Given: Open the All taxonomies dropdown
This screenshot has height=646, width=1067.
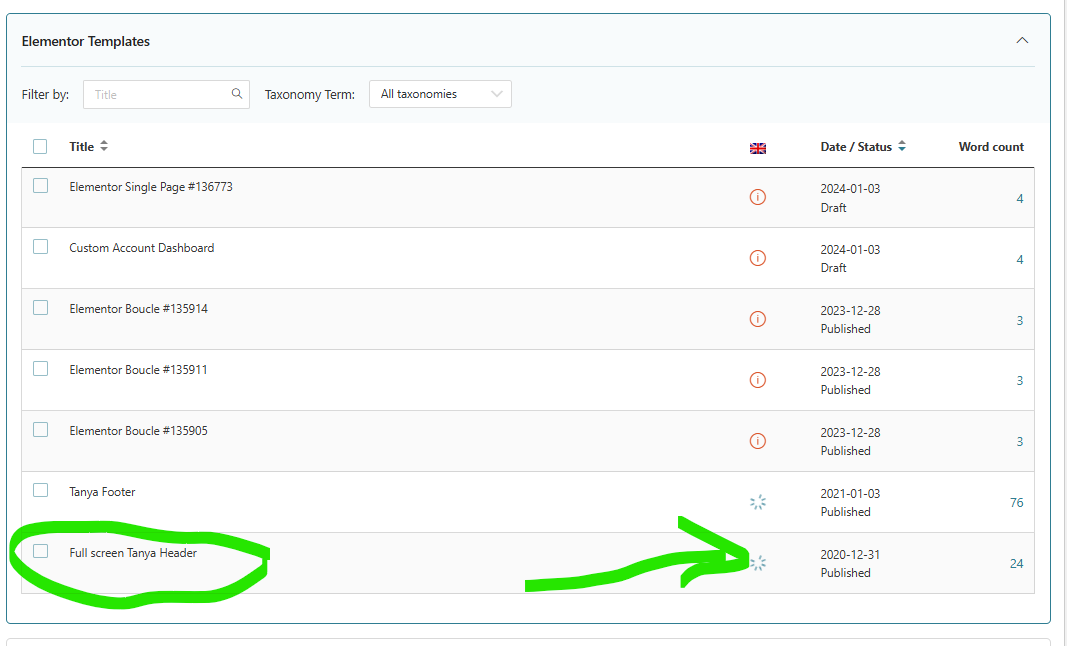Looking at the screenshot, I should tap(440, 94).
